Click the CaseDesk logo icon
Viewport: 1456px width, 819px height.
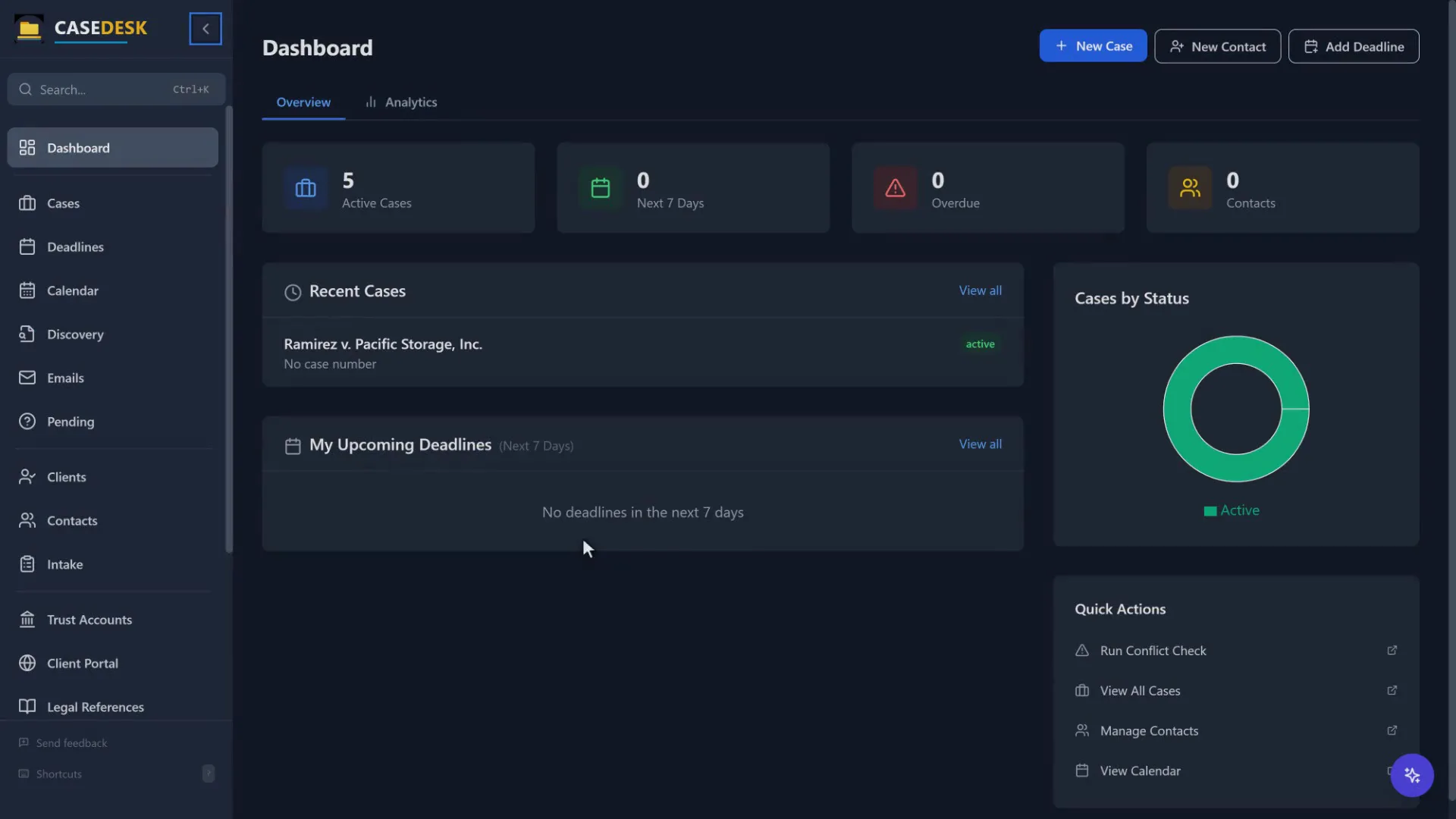click(29, 28)
